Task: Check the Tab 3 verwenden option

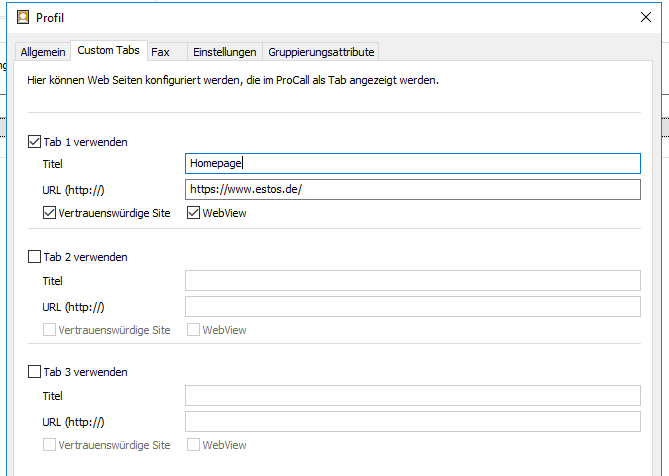Action: [x=35, y=372]
